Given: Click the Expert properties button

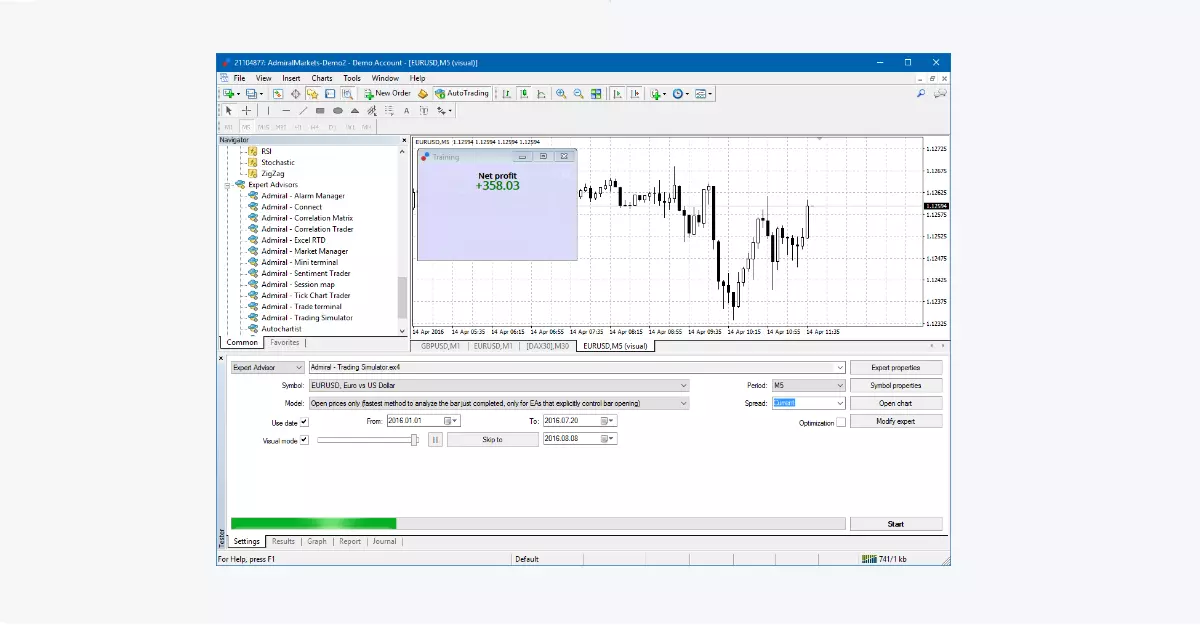Looking at the screenshot, I should 896,367.
